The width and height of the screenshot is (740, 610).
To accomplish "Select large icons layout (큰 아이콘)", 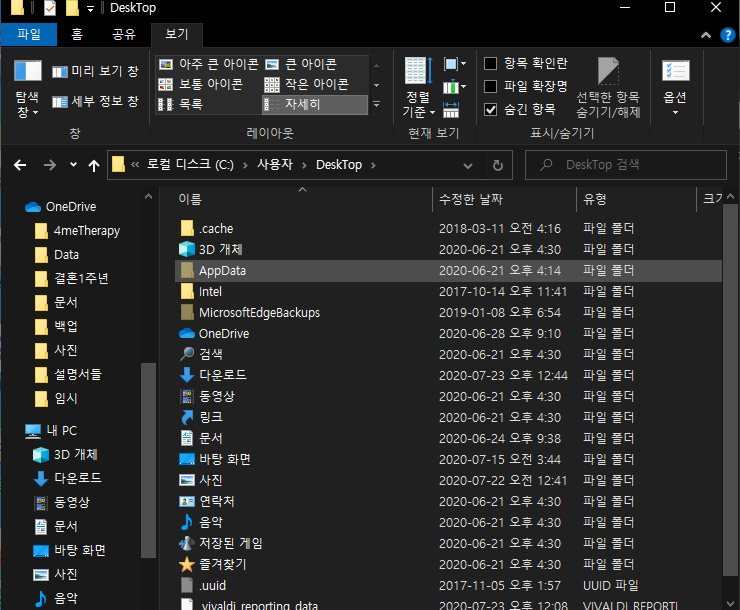I will pyautogui.click(x=301, y=64).
